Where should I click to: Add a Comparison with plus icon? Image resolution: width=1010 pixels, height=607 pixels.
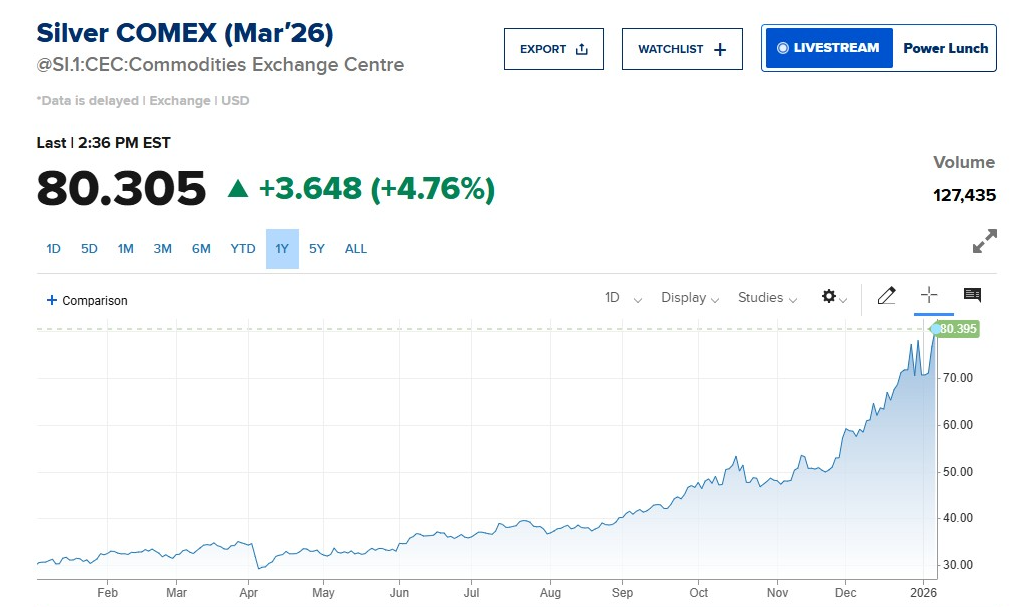[x=88, y=300]
